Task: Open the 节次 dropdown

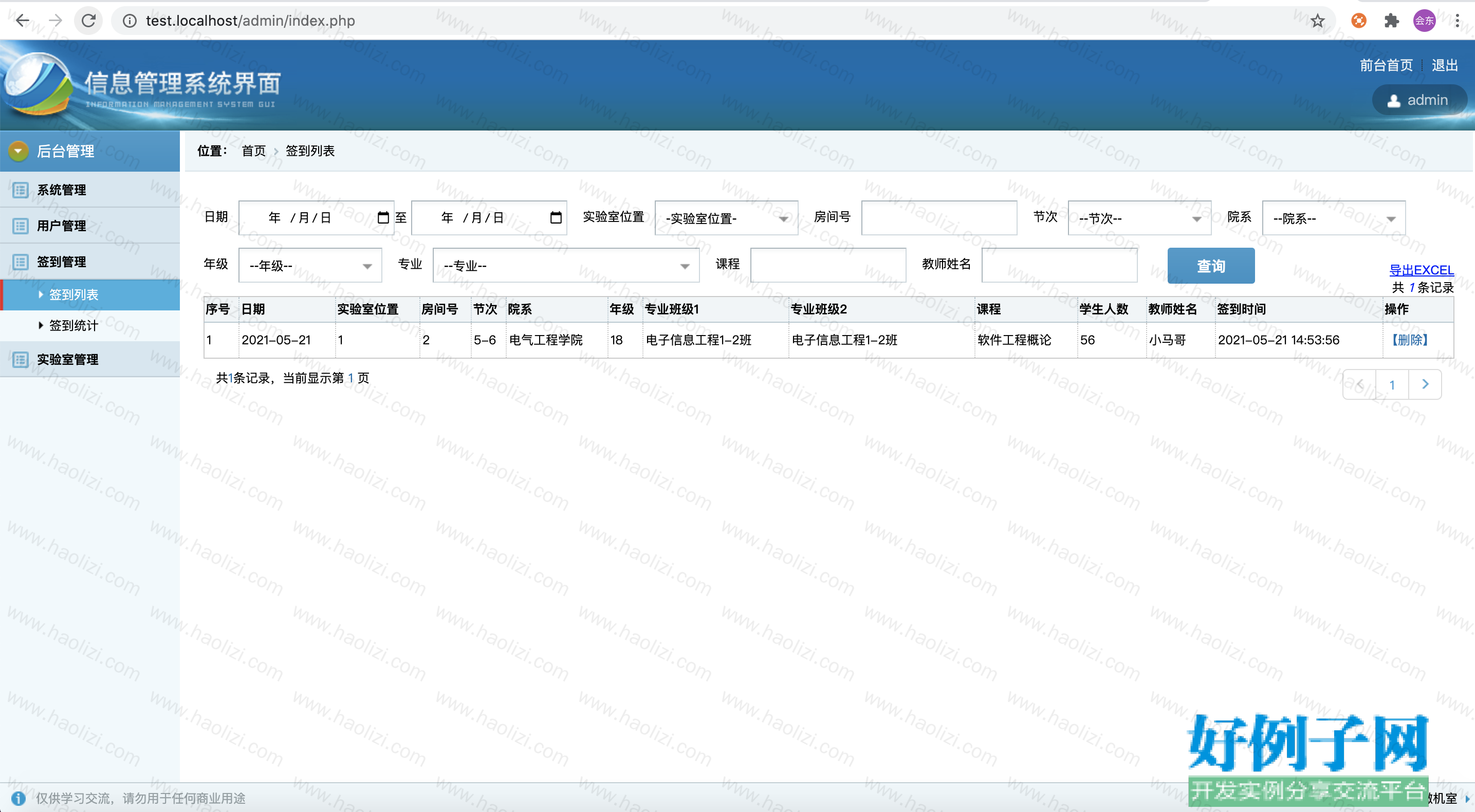Action: point(1139,217)
